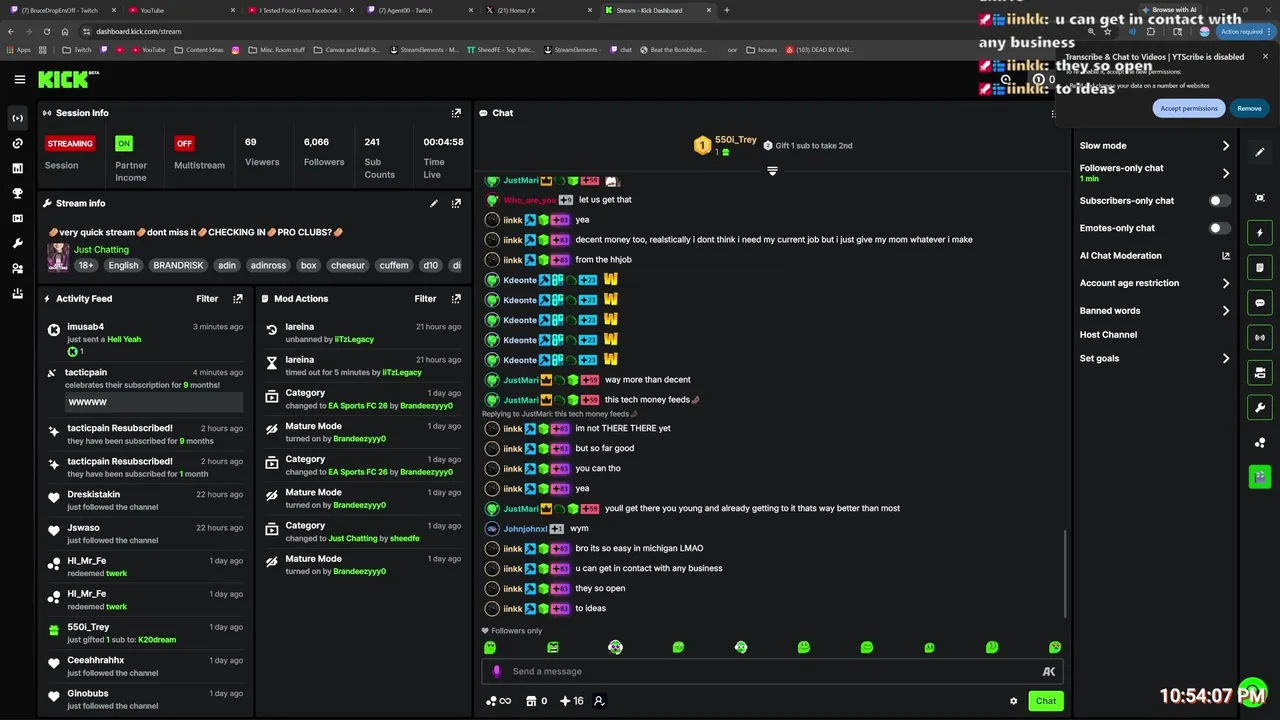Expand Slow mode settings
This screenshot has width=1280, height=720.
(1226, 146)
